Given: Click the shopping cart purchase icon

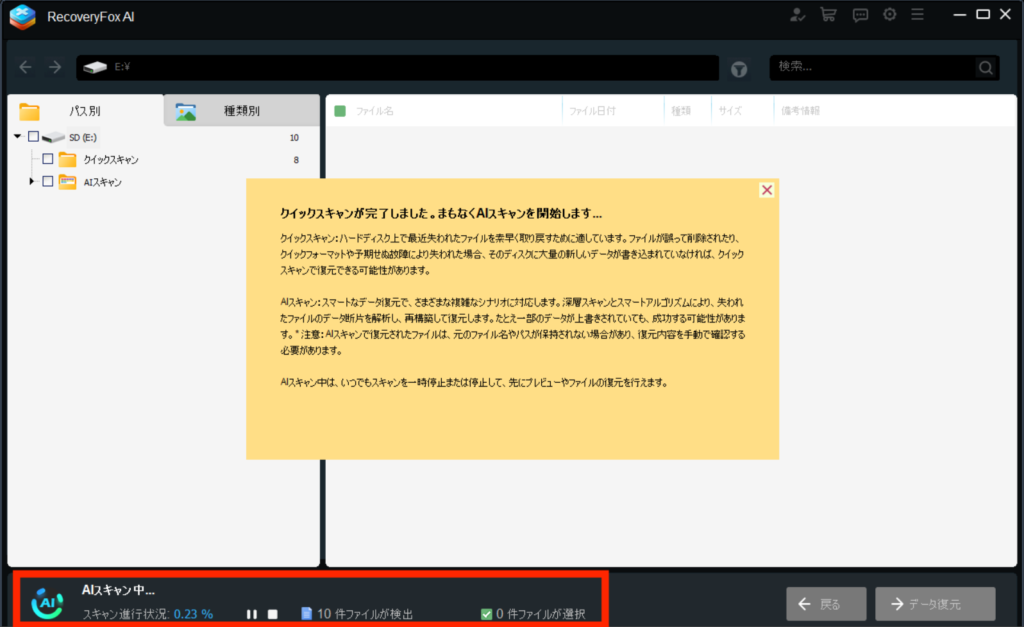Looking at the screenshot, I should (x=828, y=14).
